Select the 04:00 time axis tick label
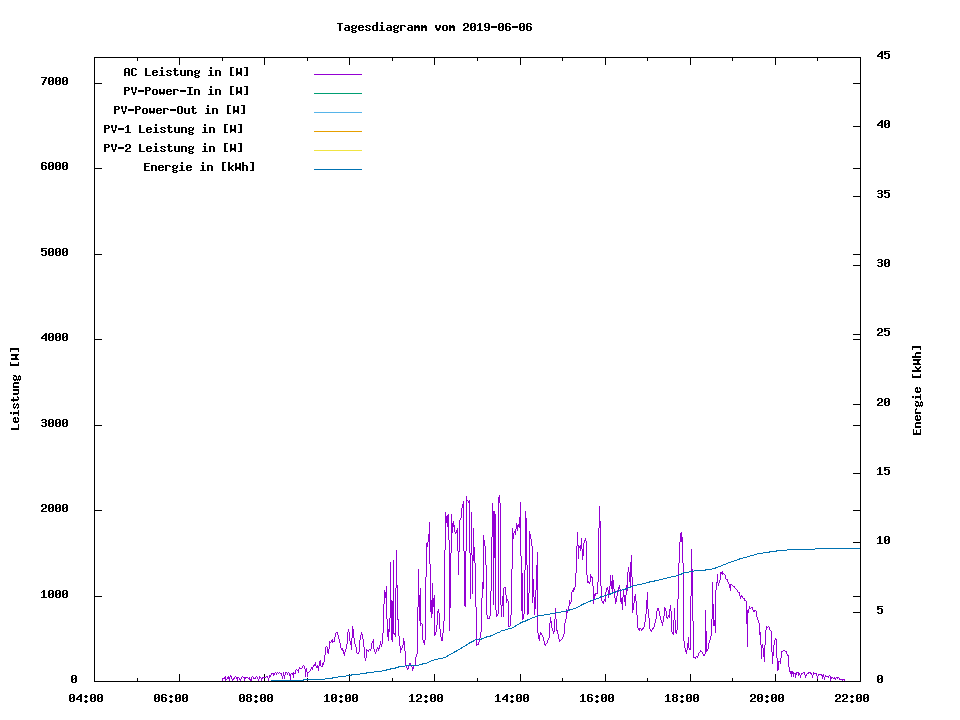This screenshot has height=720, width=960. [x=86, y=698]
